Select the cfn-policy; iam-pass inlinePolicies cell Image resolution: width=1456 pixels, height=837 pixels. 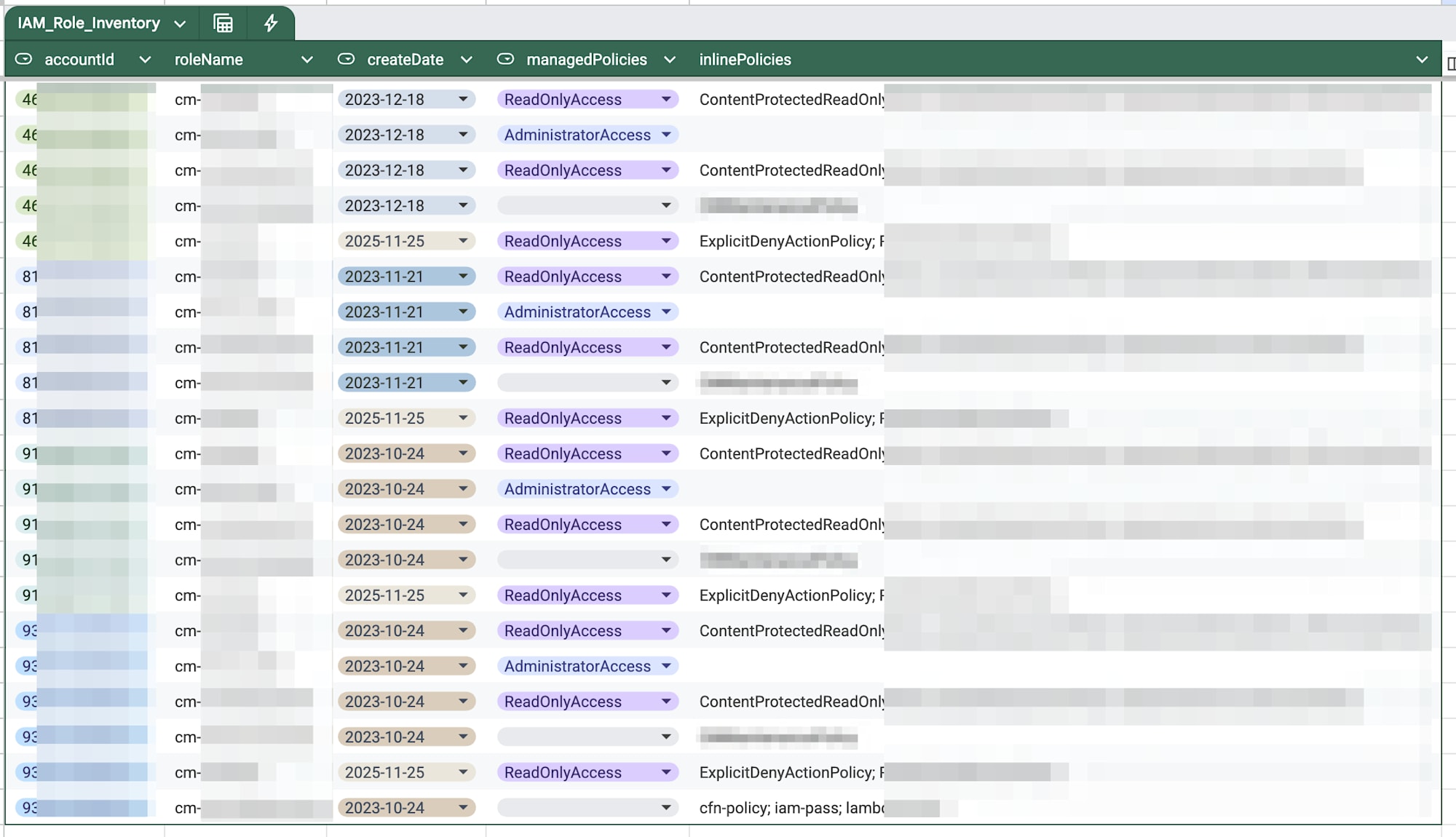click(x=791, y=808)
